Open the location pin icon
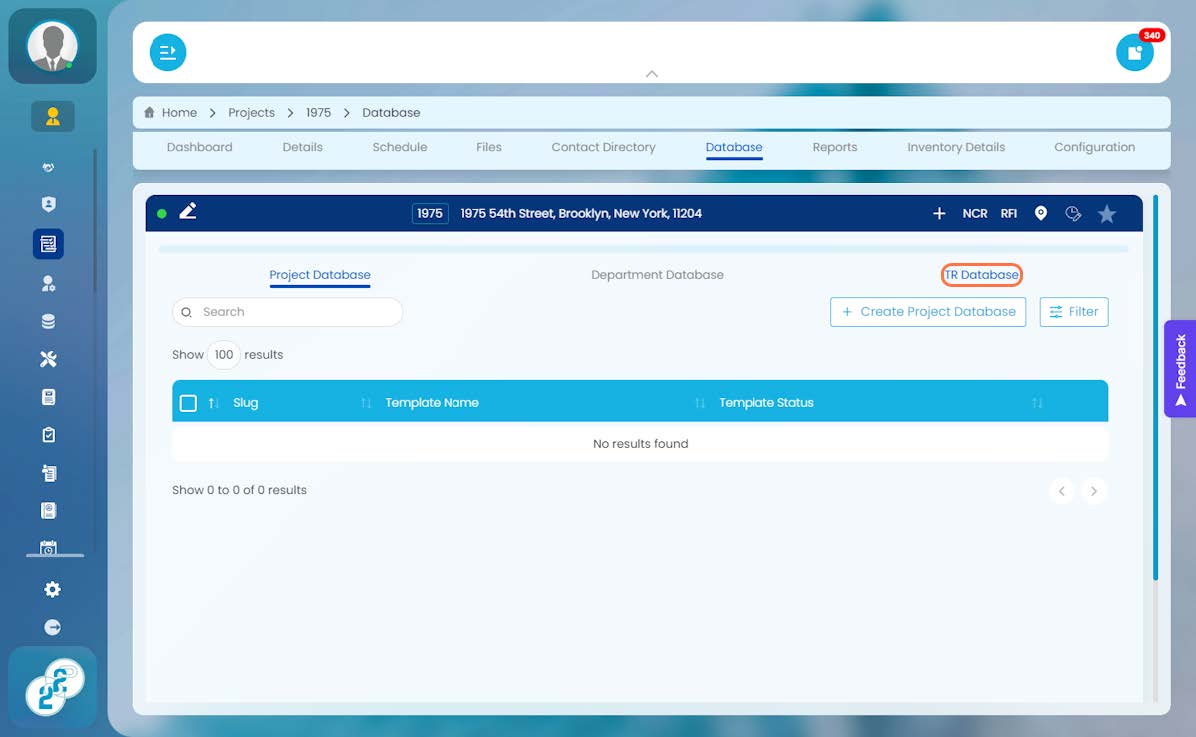1196x737 pixels. pyautogui.click(x=1040, y=213)
